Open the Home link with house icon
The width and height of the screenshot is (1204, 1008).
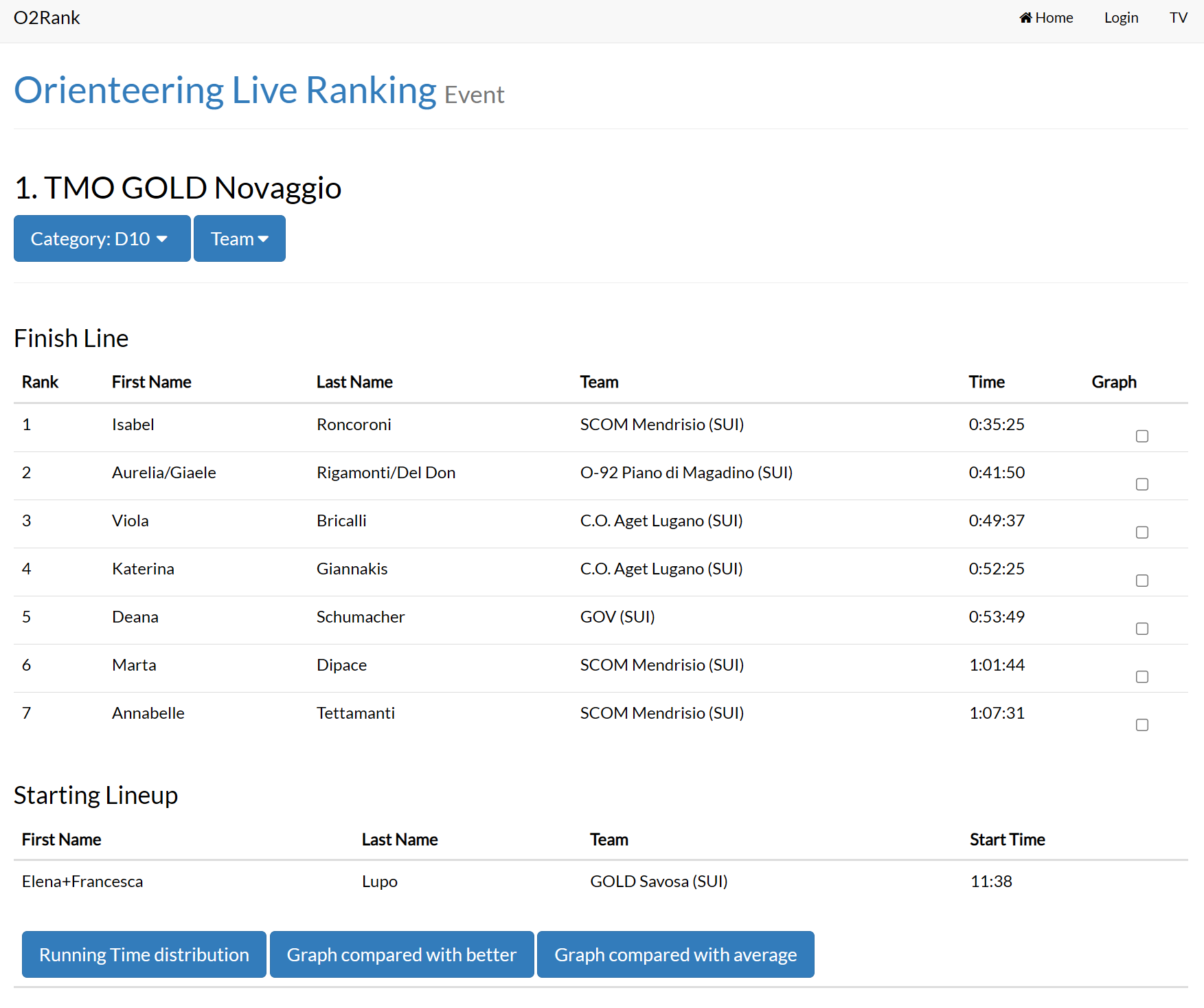[x=1046, y=18]
